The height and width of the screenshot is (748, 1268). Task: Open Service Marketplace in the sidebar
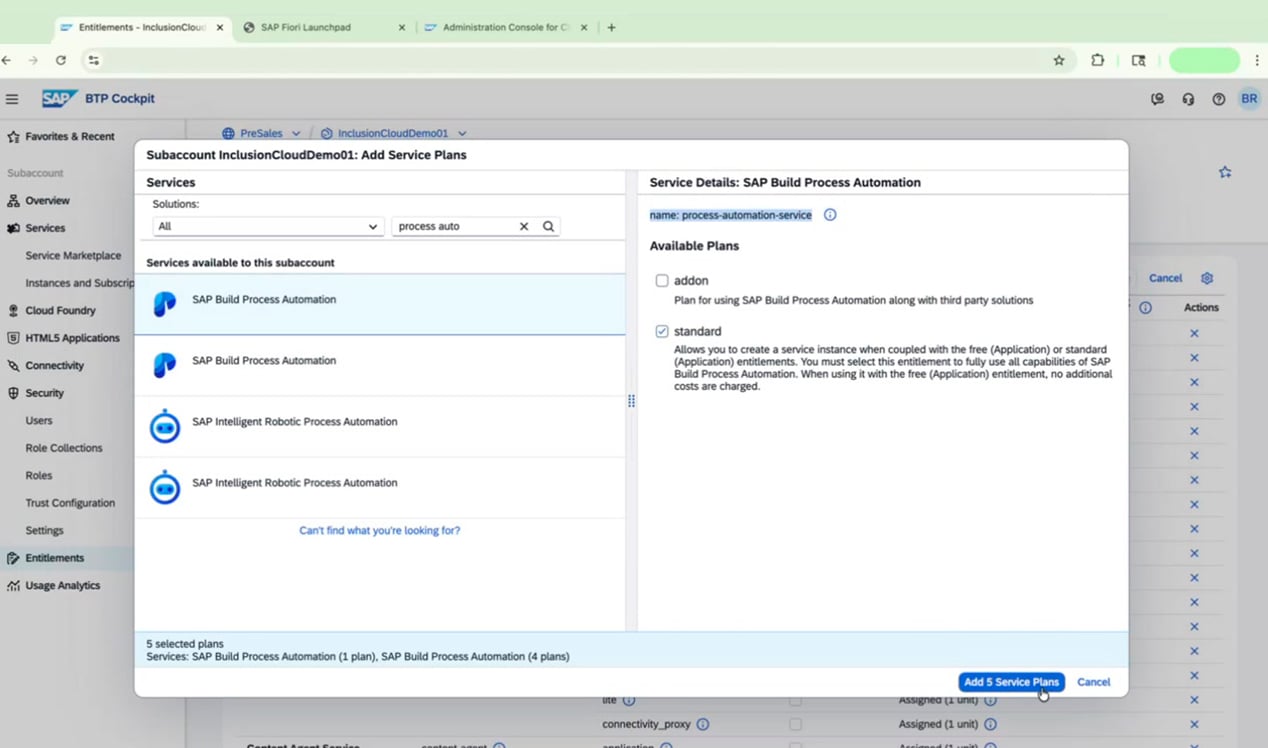coord(73,255)
